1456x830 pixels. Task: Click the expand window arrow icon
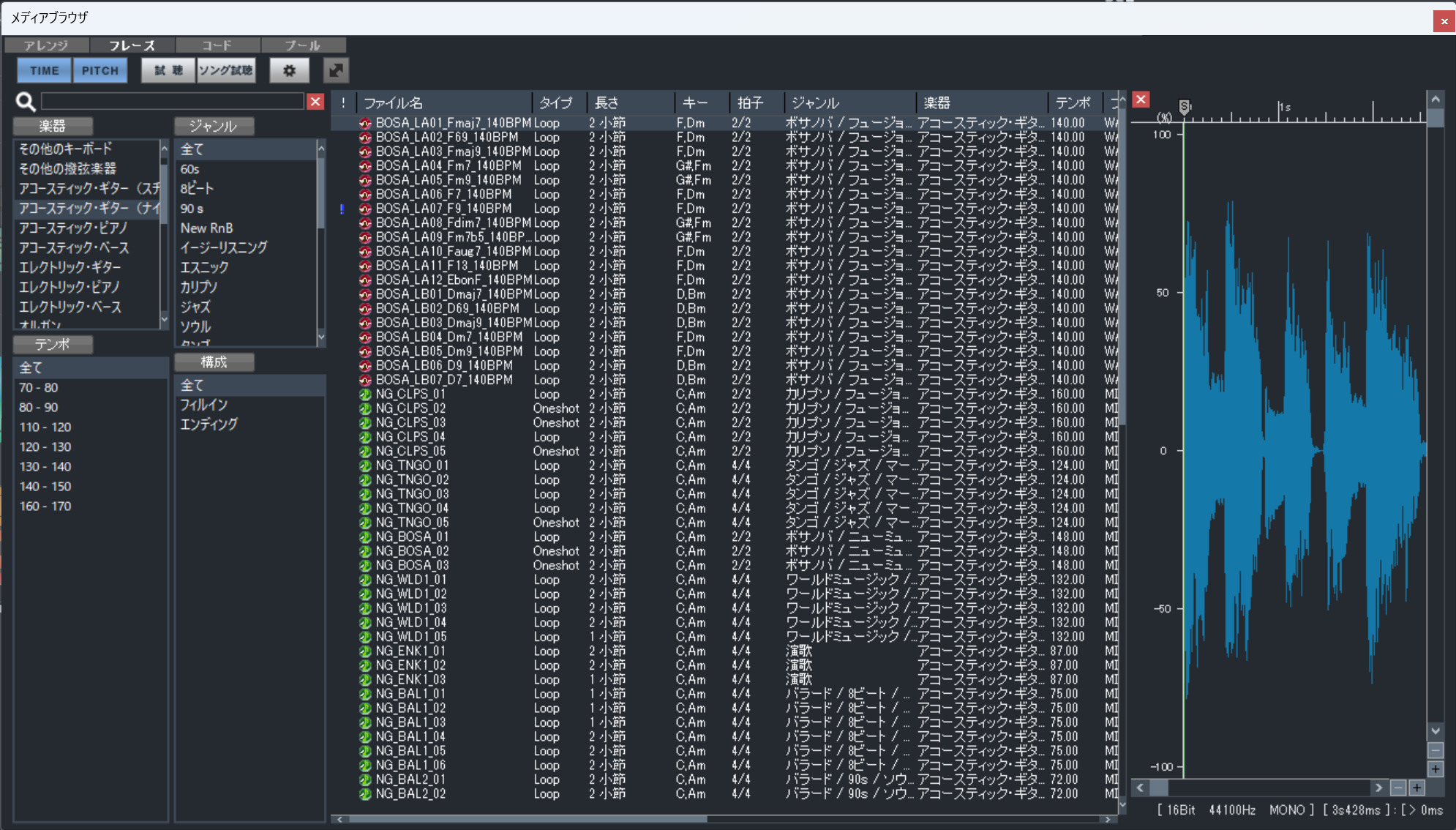(336, 70)
